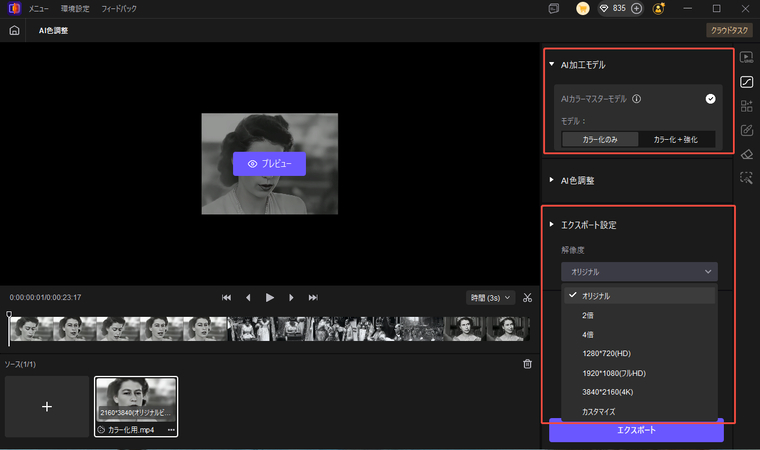Select the AI色調整 tab label

click(x=53, y=31)
